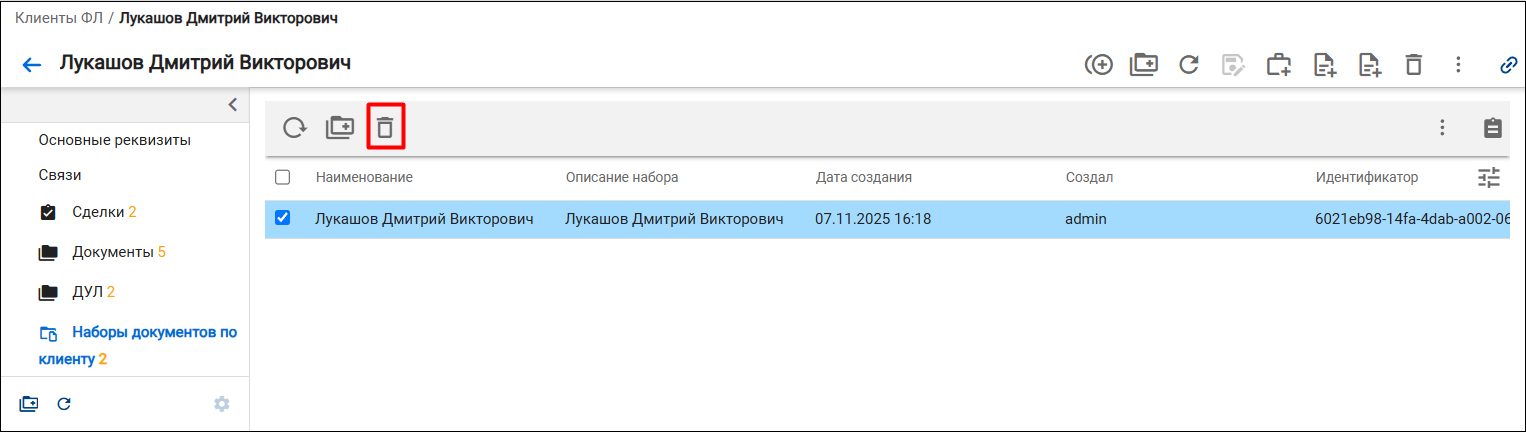
Task: Click the link icon in the top-right header
Action: pos(1509,65)
